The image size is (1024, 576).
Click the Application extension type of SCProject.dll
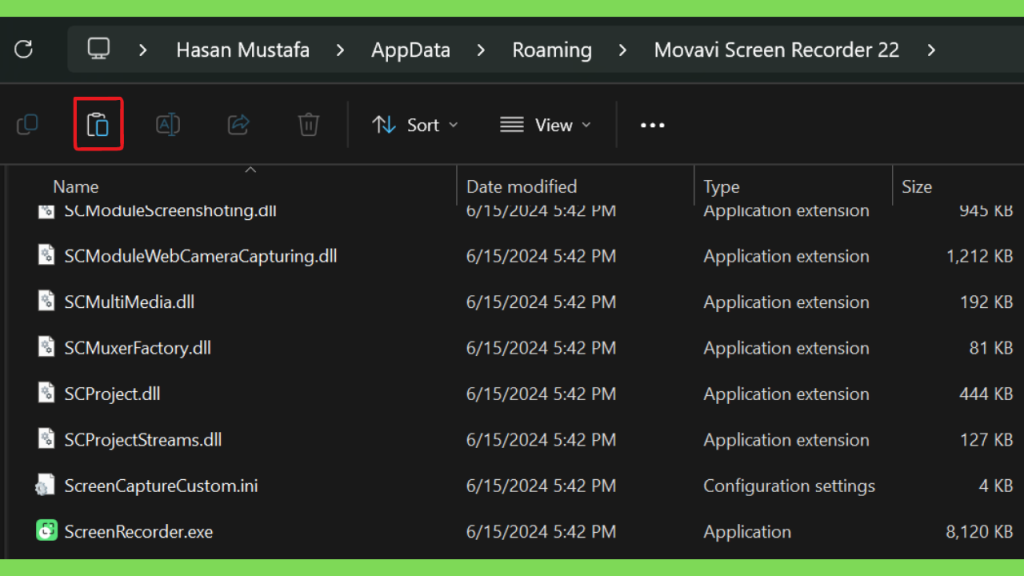coord(786,394)
